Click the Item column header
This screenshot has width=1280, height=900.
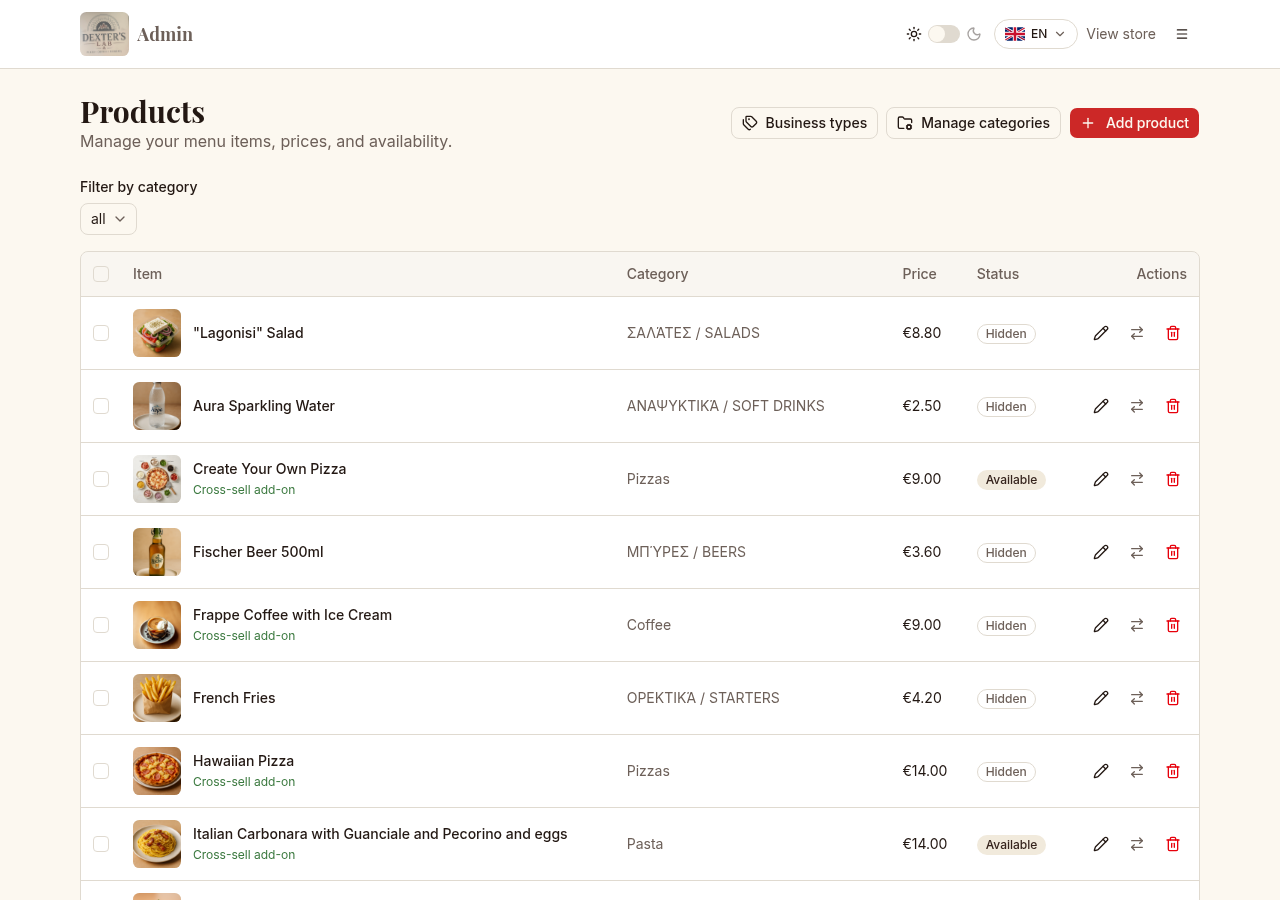[x=147, y=274]
